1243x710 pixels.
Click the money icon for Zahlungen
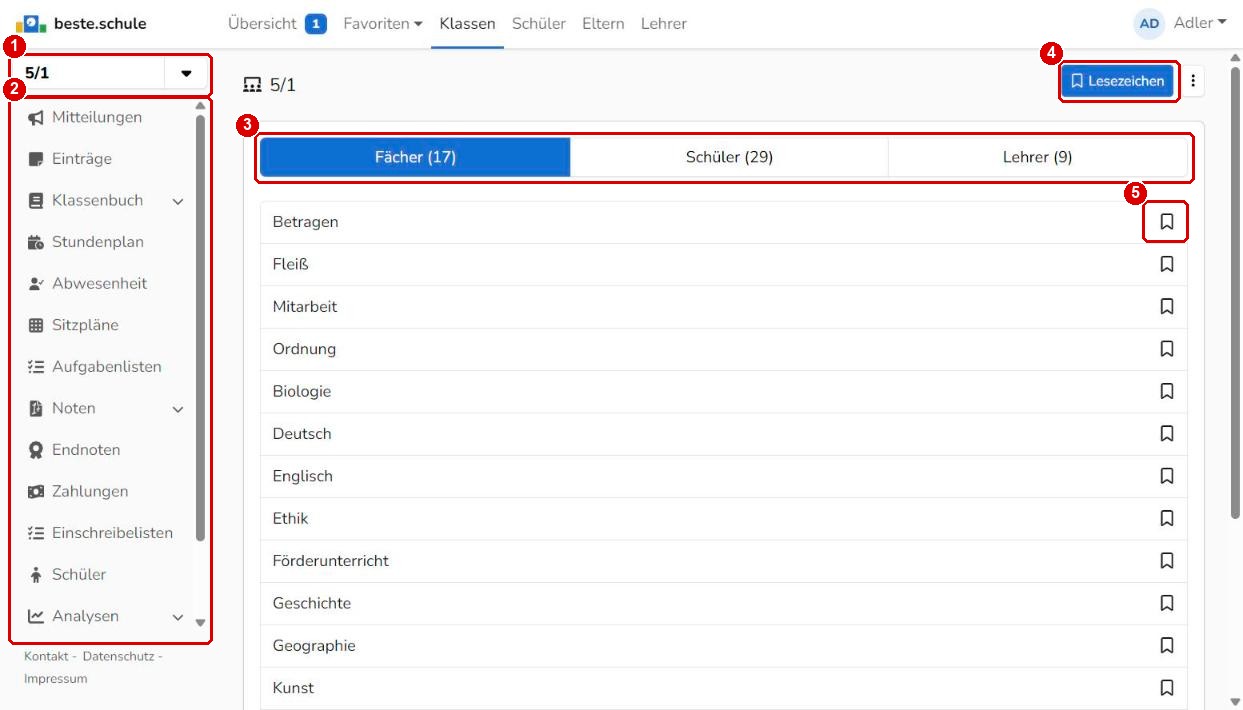click(x=36, y=492)
